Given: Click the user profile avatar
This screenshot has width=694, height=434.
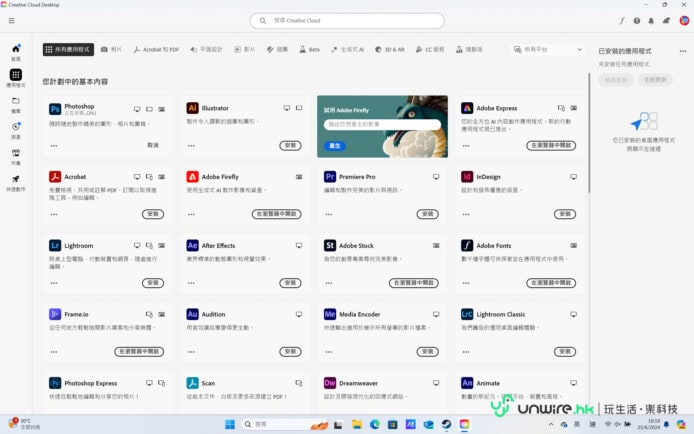Looking at the screenshot, I should click(x=683, y=20).
